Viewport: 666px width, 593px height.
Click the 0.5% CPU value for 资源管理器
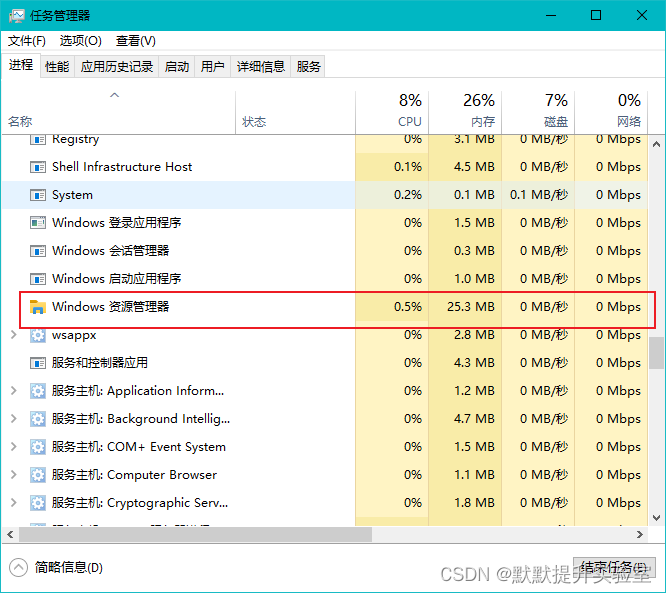click(x=408, y=306)
